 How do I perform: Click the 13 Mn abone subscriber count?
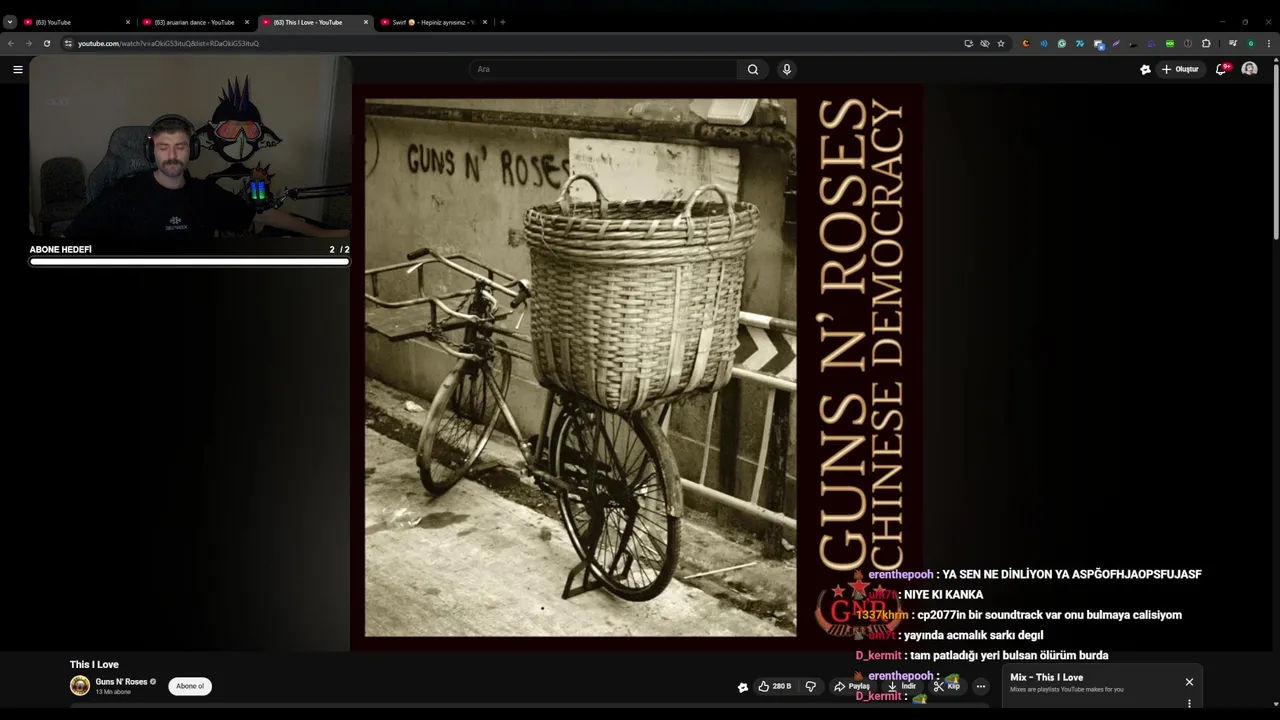tap(113, 692)
